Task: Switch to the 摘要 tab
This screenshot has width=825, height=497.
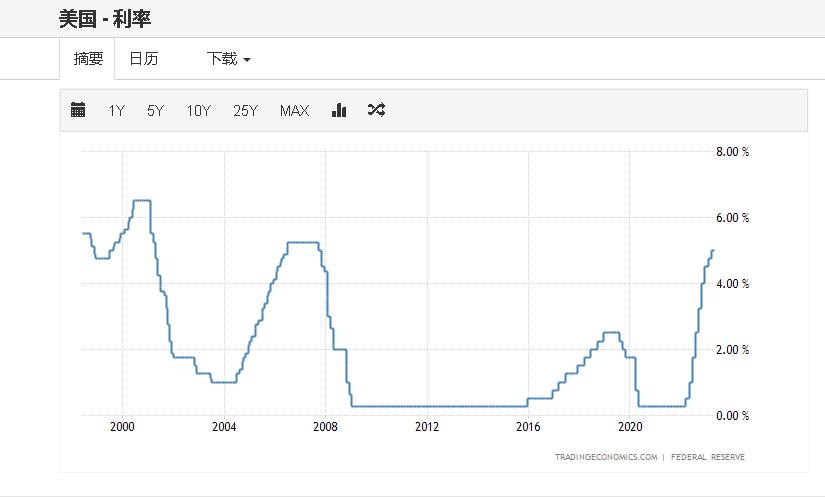Action: click(x=88, y=59)
